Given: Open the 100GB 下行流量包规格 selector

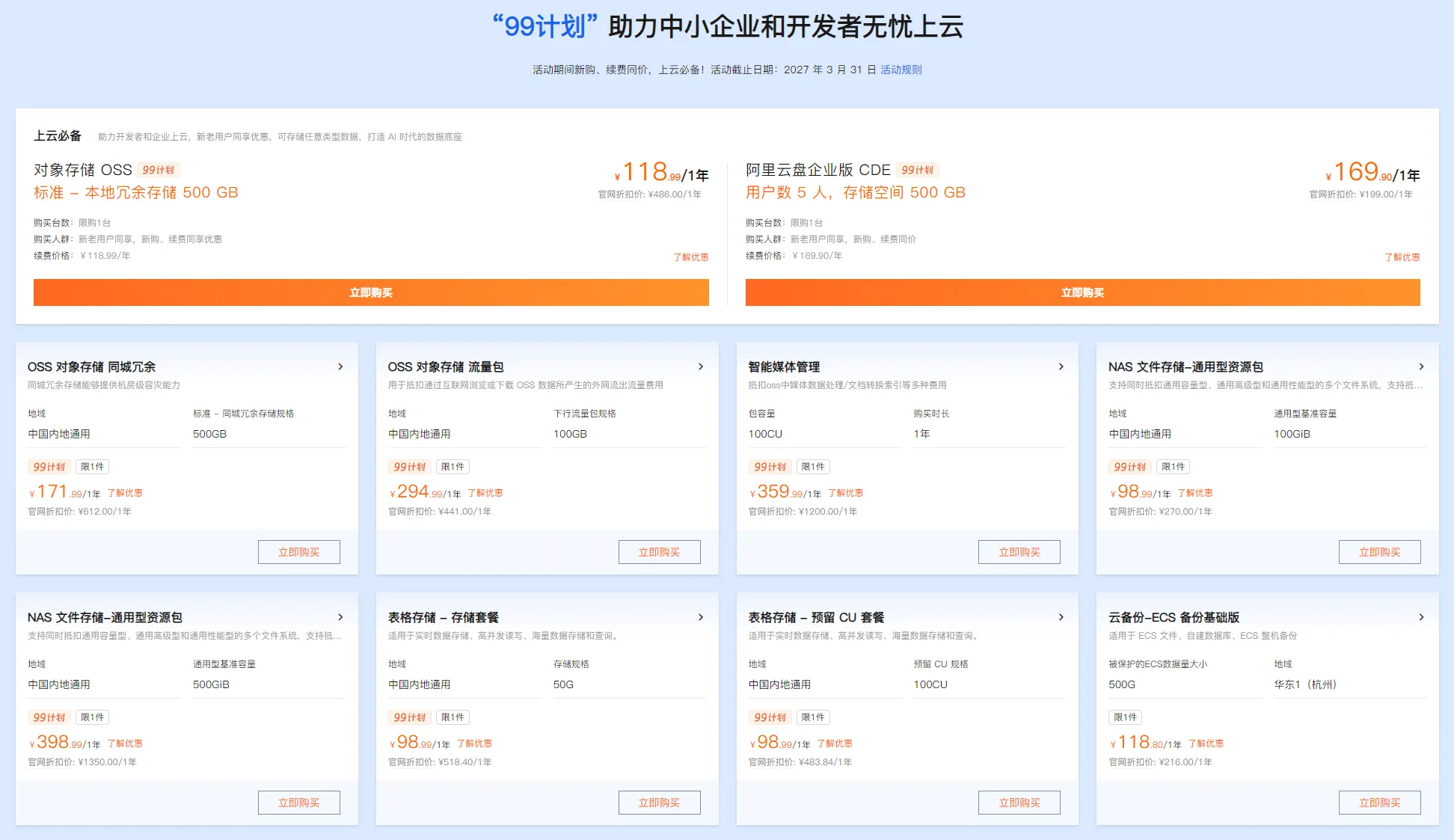Looking at the screenshot, I should 630,434.
